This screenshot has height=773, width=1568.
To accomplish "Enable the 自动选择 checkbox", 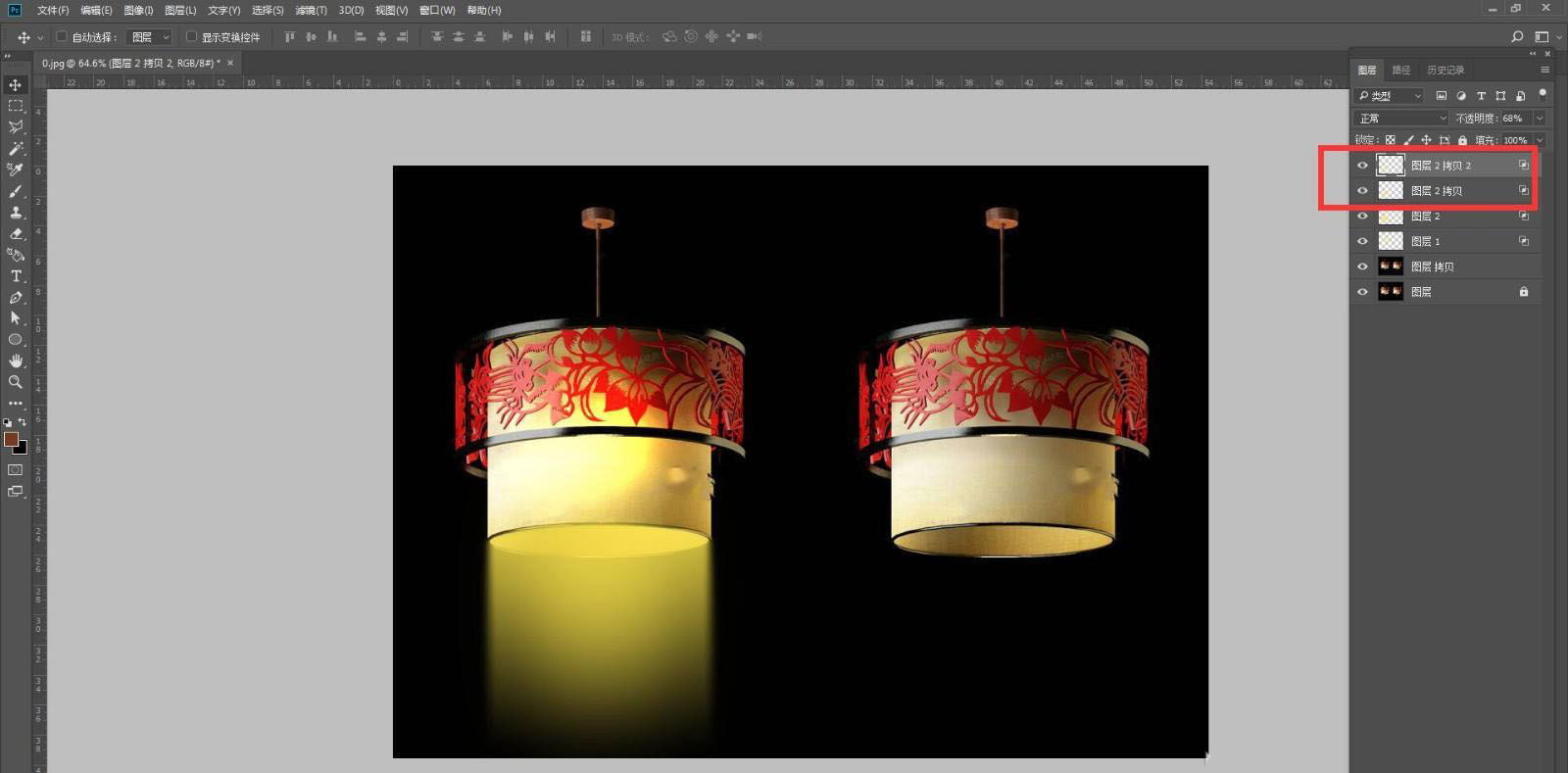I will click(62, 37).
